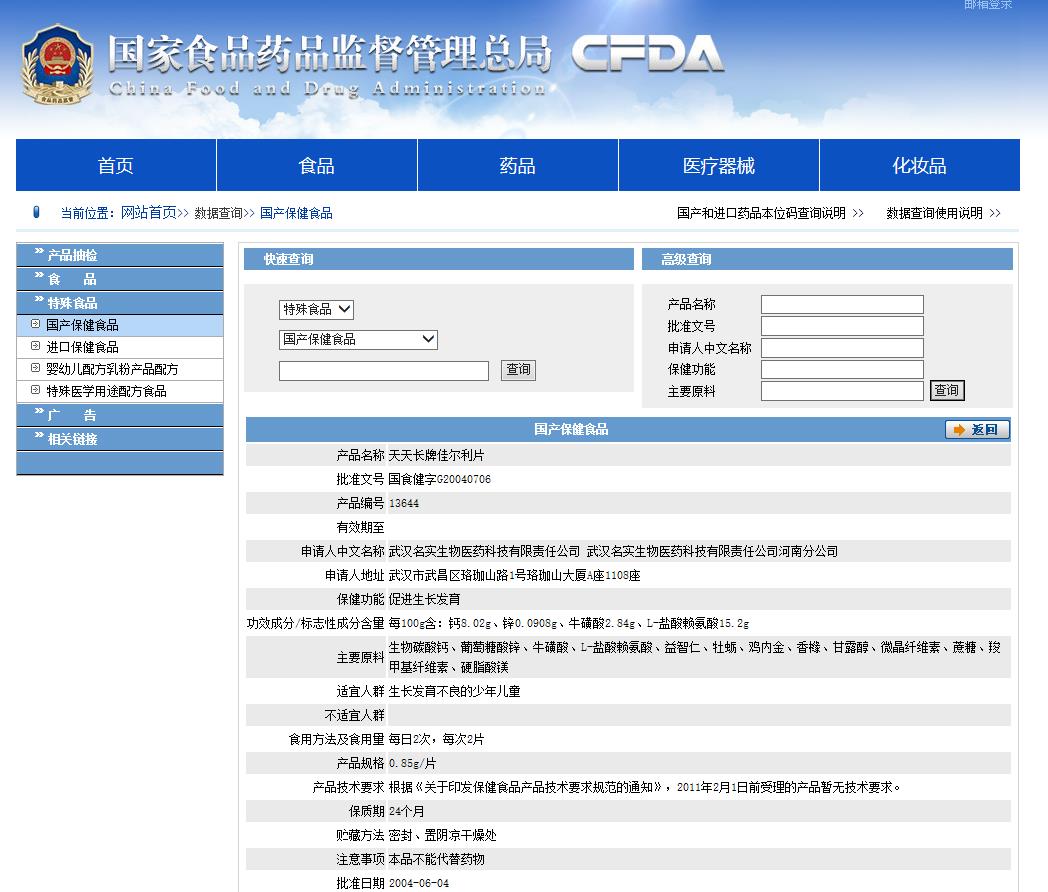Viewport: 1048px width, 892px height.
Task: Expand the 产品抽检 sidebar section
Action: pyautogui.click(x=120, y=255)
